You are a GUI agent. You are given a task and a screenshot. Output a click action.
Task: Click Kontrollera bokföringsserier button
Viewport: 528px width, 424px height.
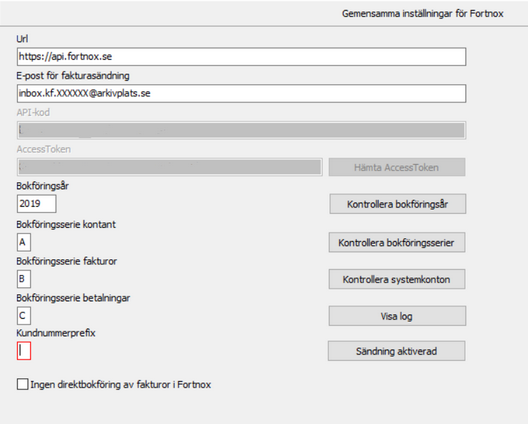point(397,242)
